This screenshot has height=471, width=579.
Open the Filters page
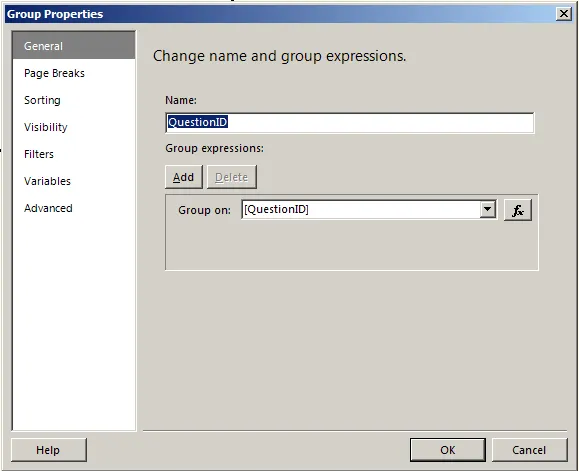click(74, 154)
